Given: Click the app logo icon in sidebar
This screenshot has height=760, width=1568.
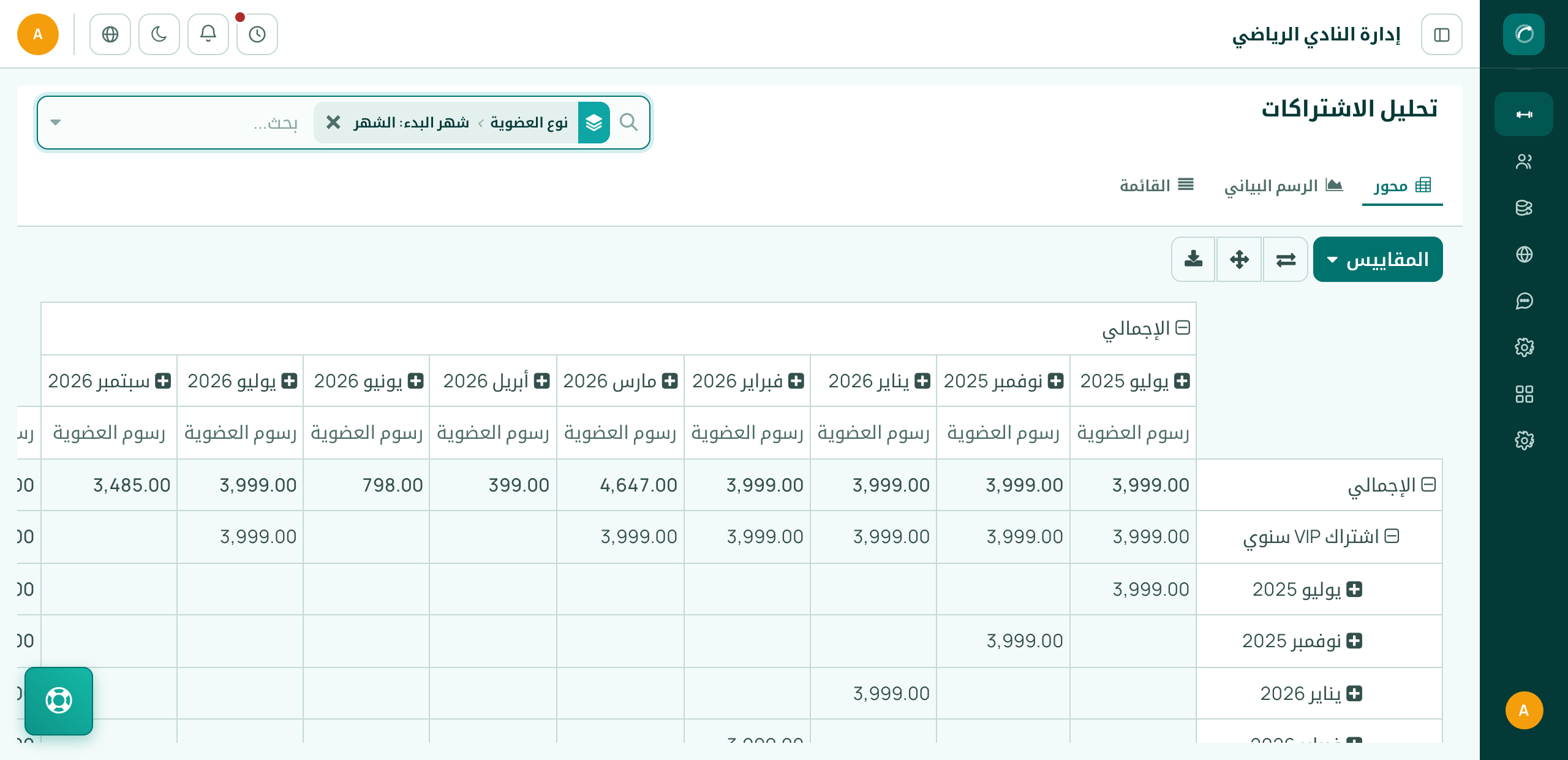Looking at the screenshot, I should tap(1523, 34).
